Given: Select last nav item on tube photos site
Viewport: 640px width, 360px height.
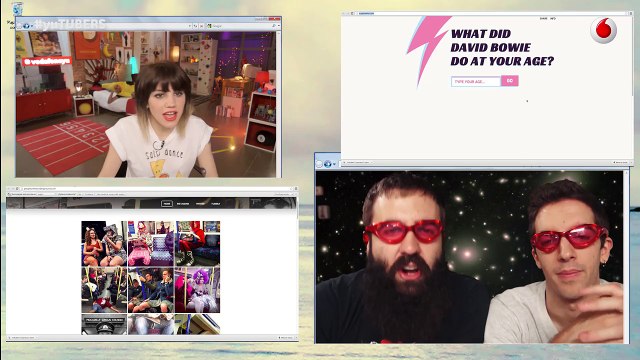Looking at the screenshot, I should point(216,203).
